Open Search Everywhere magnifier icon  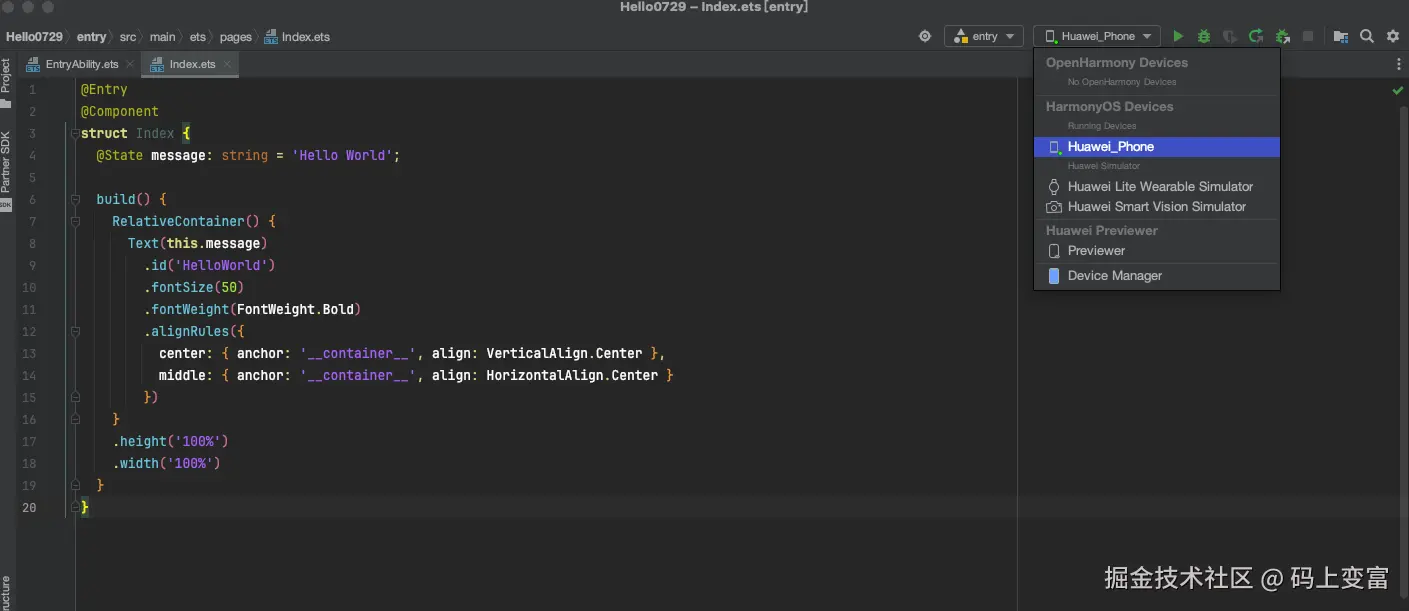tap(1367, 36)
